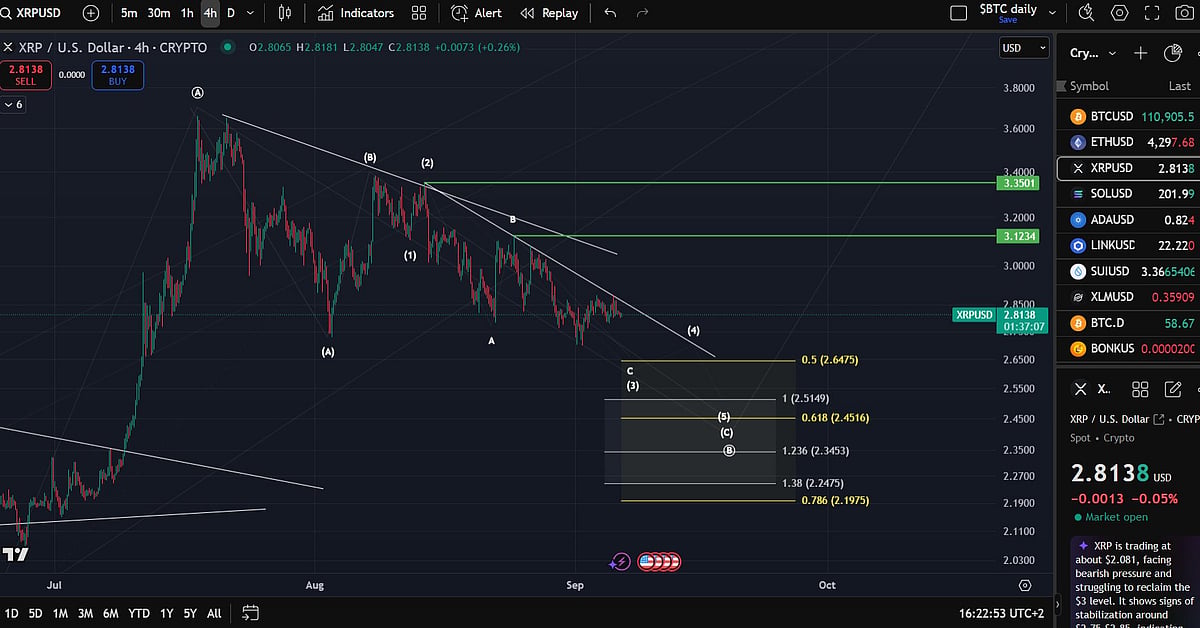
Task: Expand the timeframe interval dropdown
Action: pos(250,13)
